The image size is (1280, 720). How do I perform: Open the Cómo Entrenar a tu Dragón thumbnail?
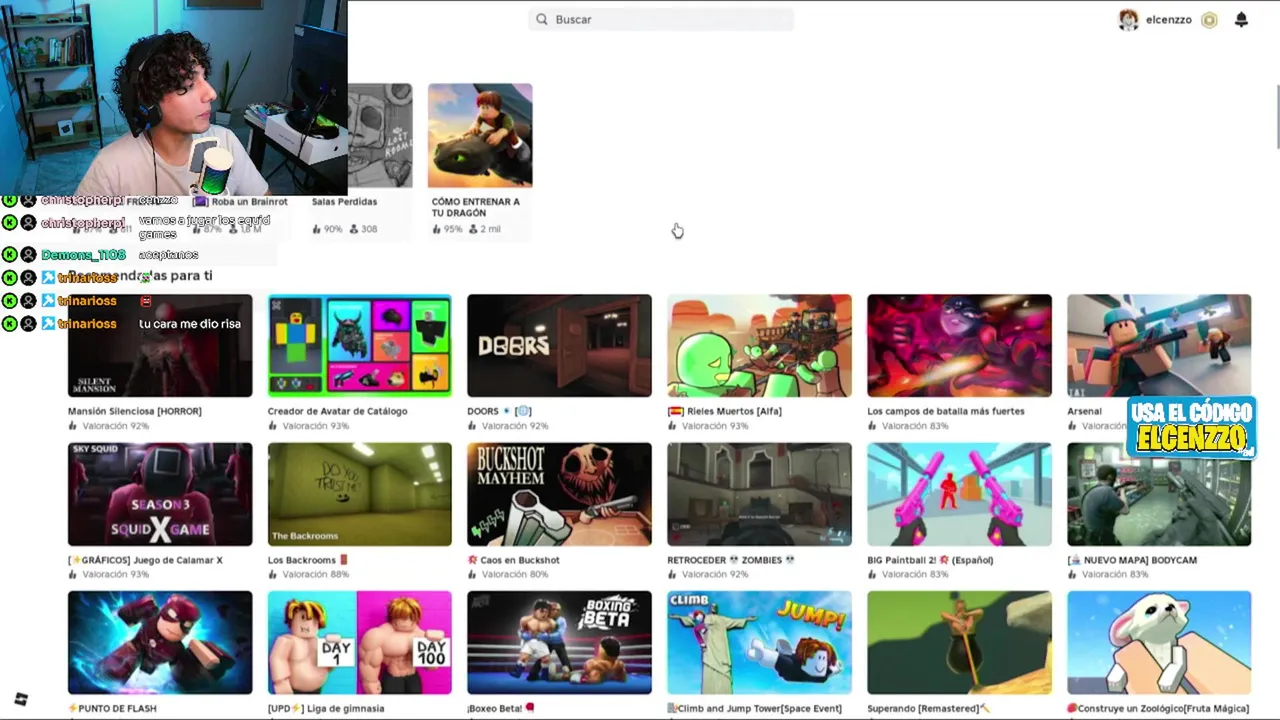pyautogui.click(x=480, y=135)
